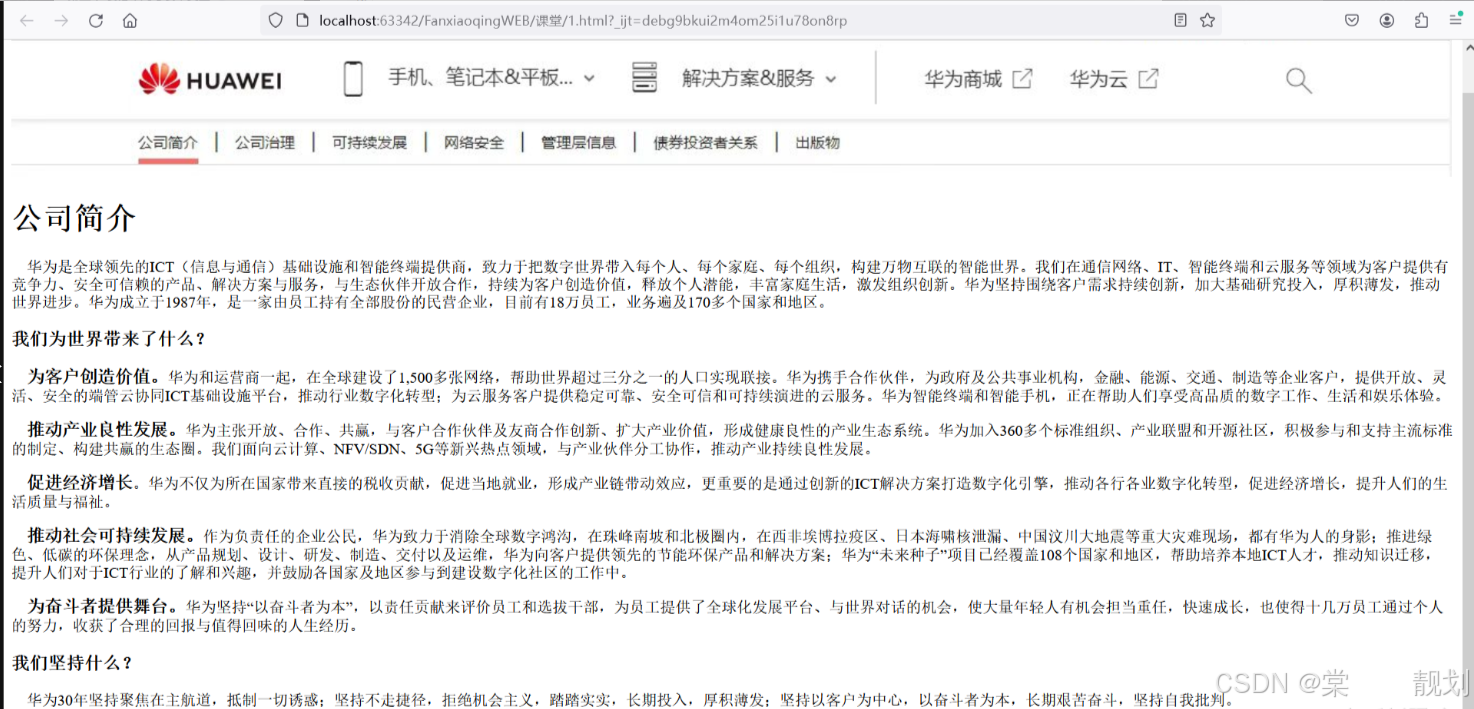This screenshot has width=1474, height=709.
Task: Click the browser forward arrow
Action: (x=61, y=20)
